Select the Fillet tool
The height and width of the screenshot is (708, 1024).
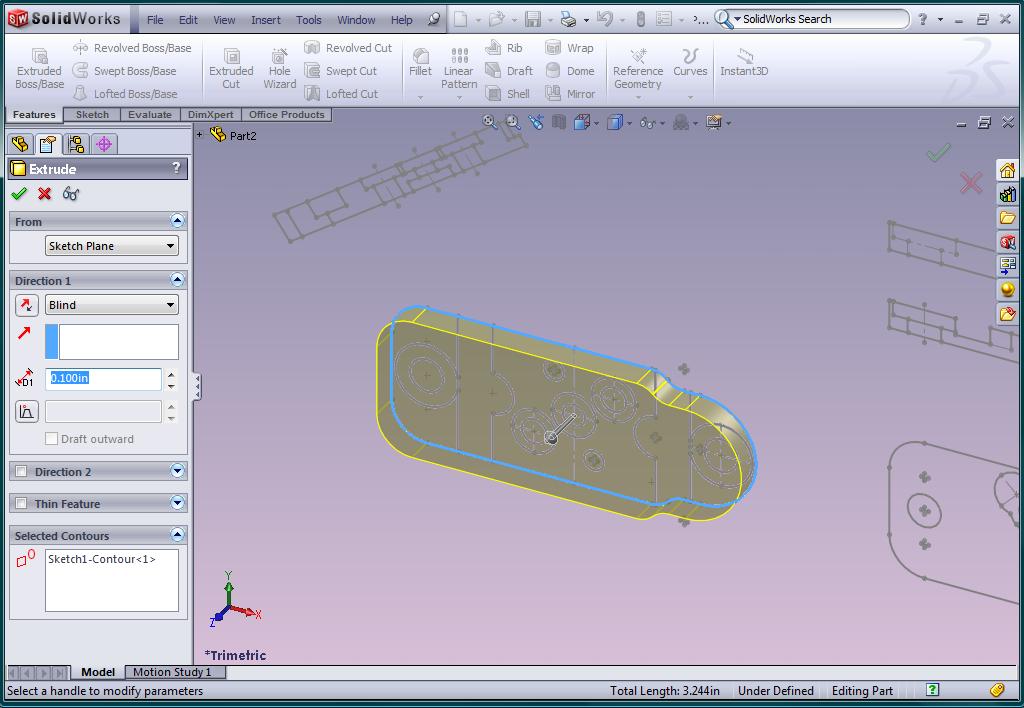coord(421,63)
